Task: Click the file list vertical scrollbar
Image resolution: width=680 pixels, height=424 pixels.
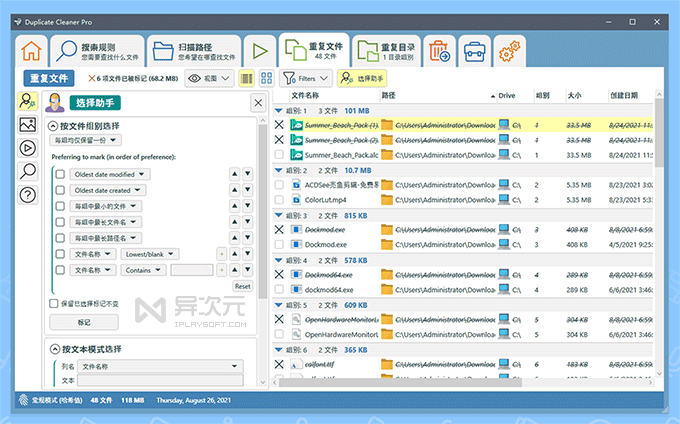Action: pos(659,132)
